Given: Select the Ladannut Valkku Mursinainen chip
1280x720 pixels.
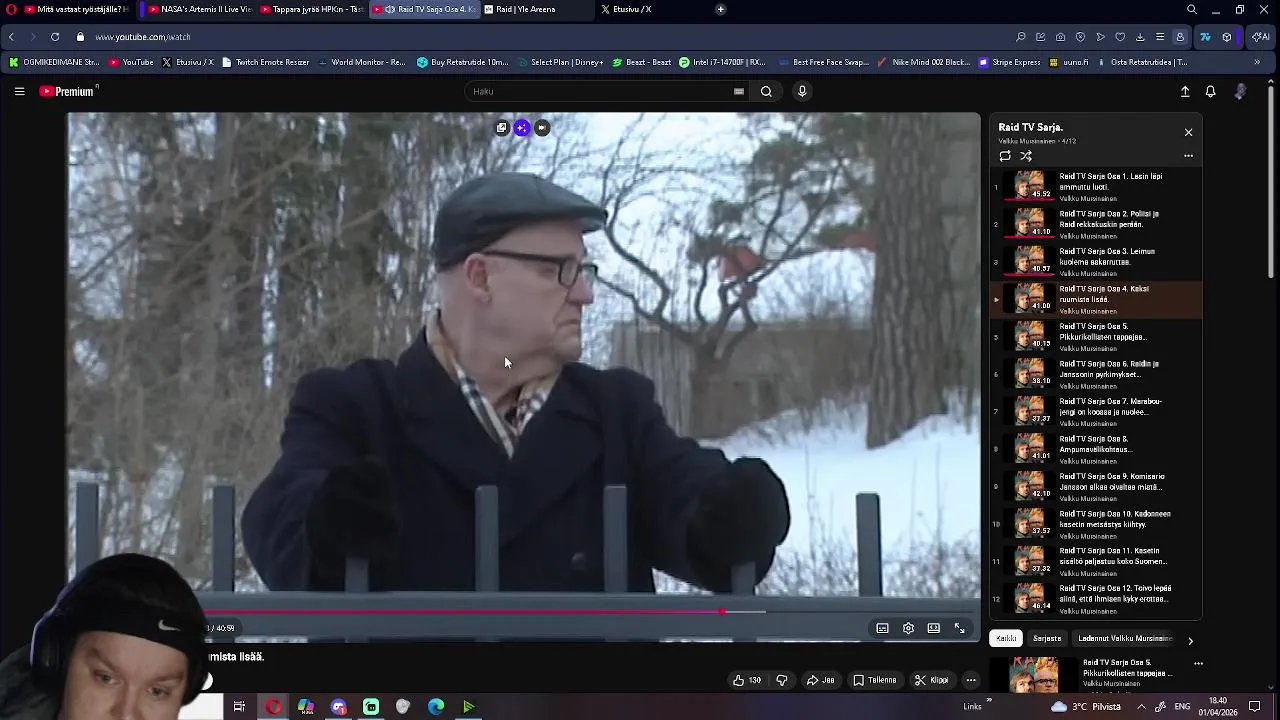Looking at the screenshot, I should (1124, 638).
